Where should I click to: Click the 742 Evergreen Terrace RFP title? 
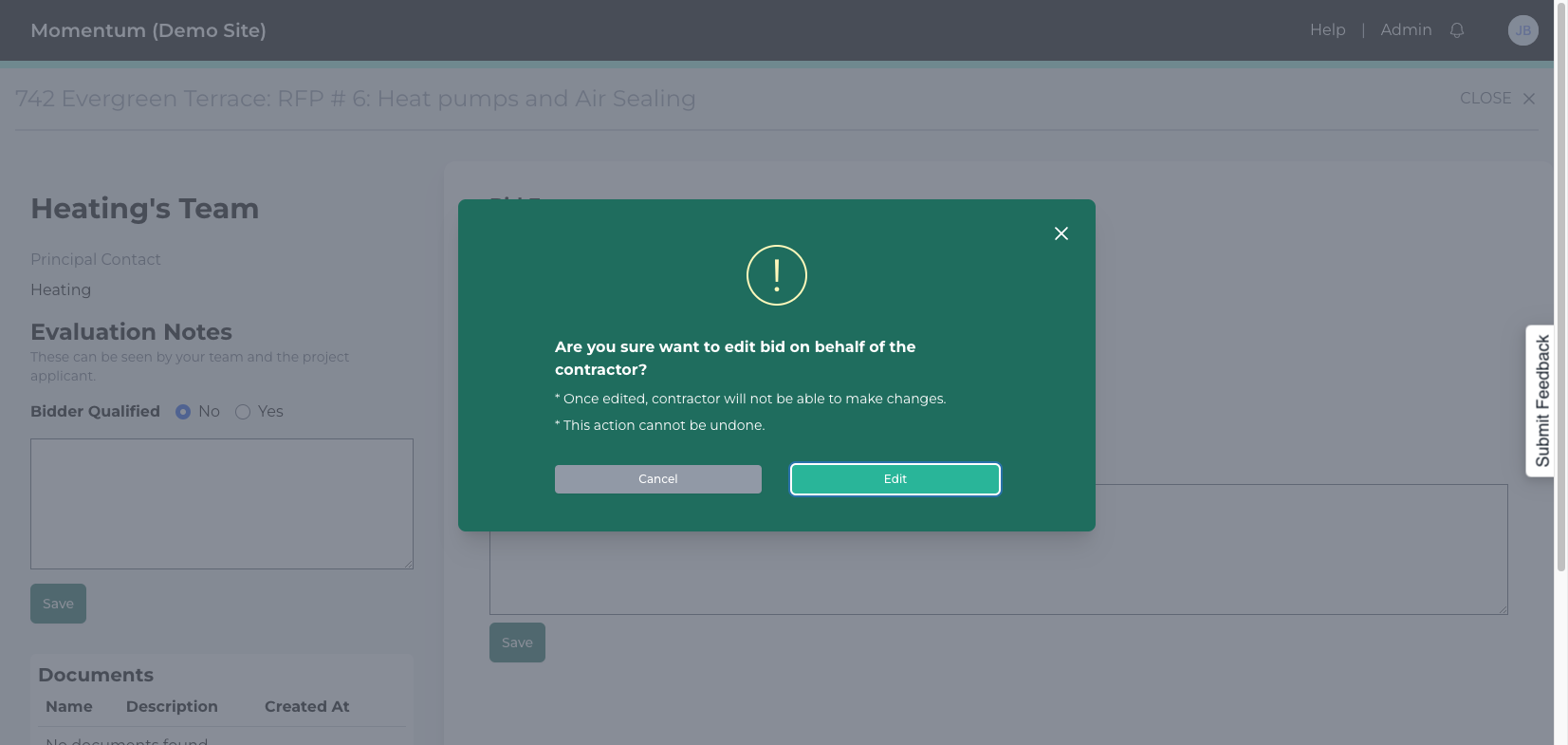(x=356, y=99)
